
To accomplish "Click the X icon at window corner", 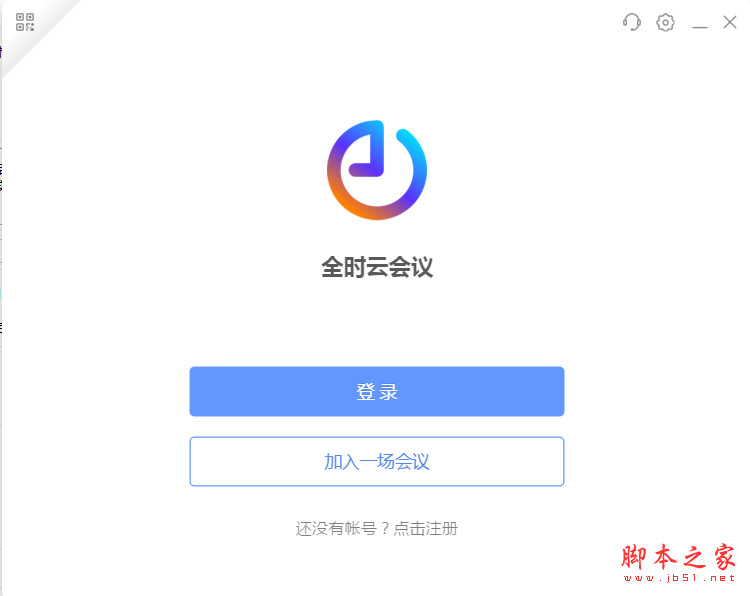I will 730,22.
